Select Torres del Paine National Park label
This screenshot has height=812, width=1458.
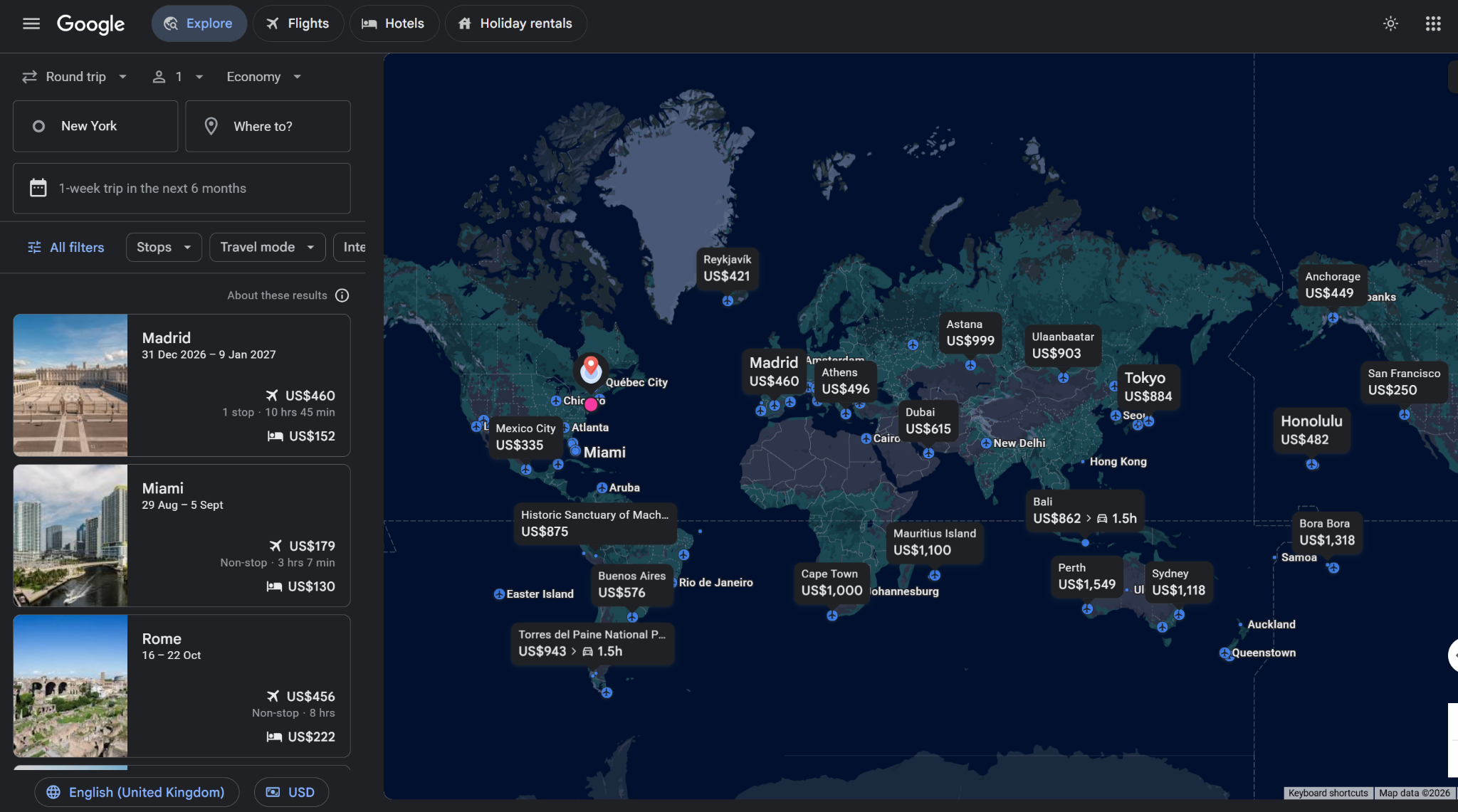click(592, 643)
